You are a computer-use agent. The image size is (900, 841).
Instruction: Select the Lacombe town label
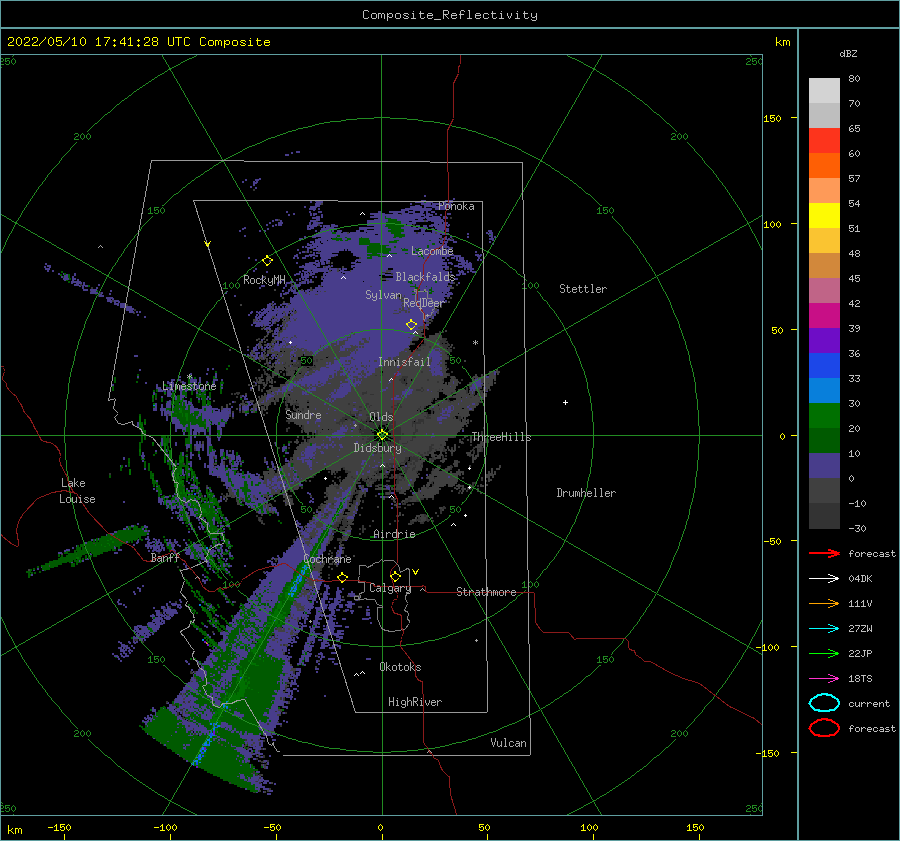432,251
